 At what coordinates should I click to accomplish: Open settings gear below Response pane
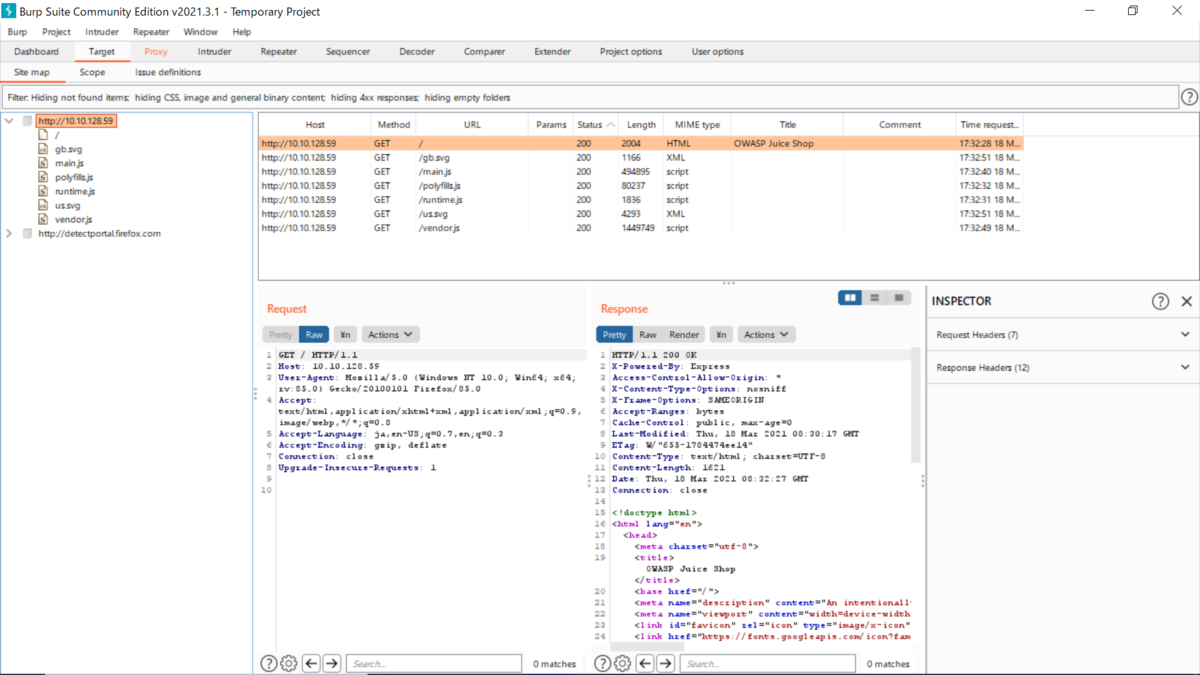click(623, 663)
